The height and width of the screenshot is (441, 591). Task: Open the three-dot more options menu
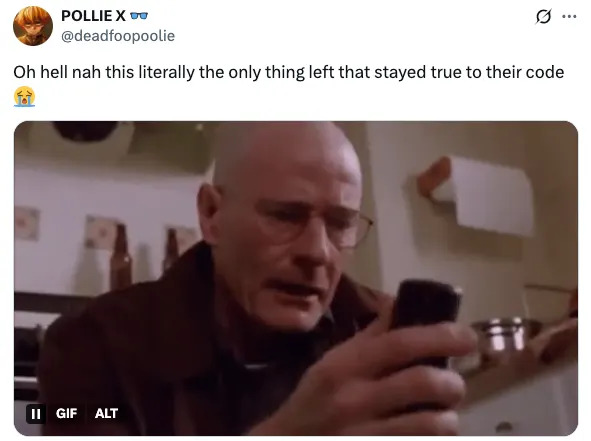point(569,16)
